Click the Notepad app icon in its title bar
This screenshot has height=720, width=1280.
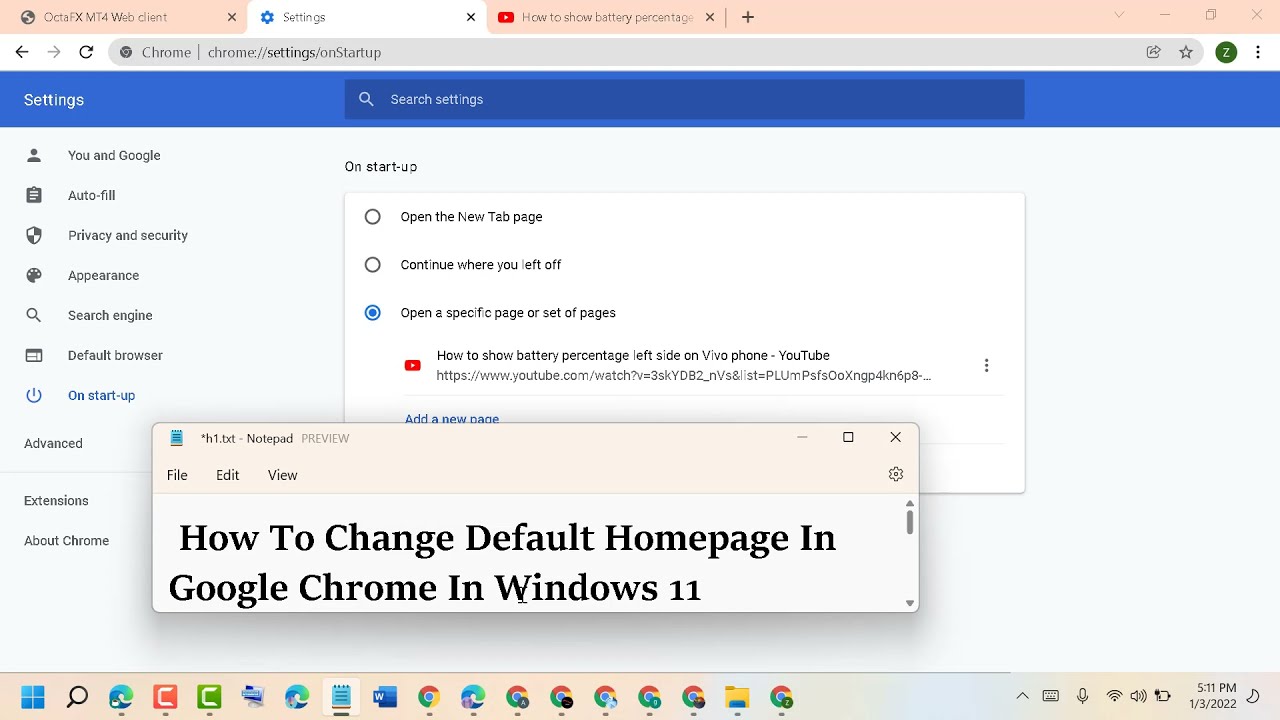[177, 438]
